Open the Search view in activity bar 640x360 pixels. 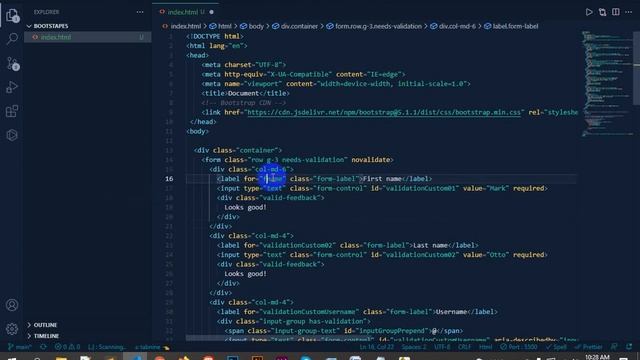pyautogui.click(x=12, y=39)
